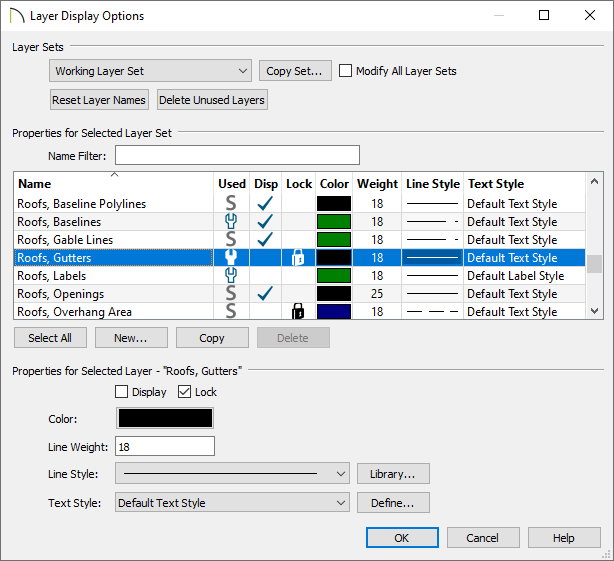Toggle display checkmark for Roofs, Baselines
Screen dimensions: 614x561
click(x=265, y=222)
